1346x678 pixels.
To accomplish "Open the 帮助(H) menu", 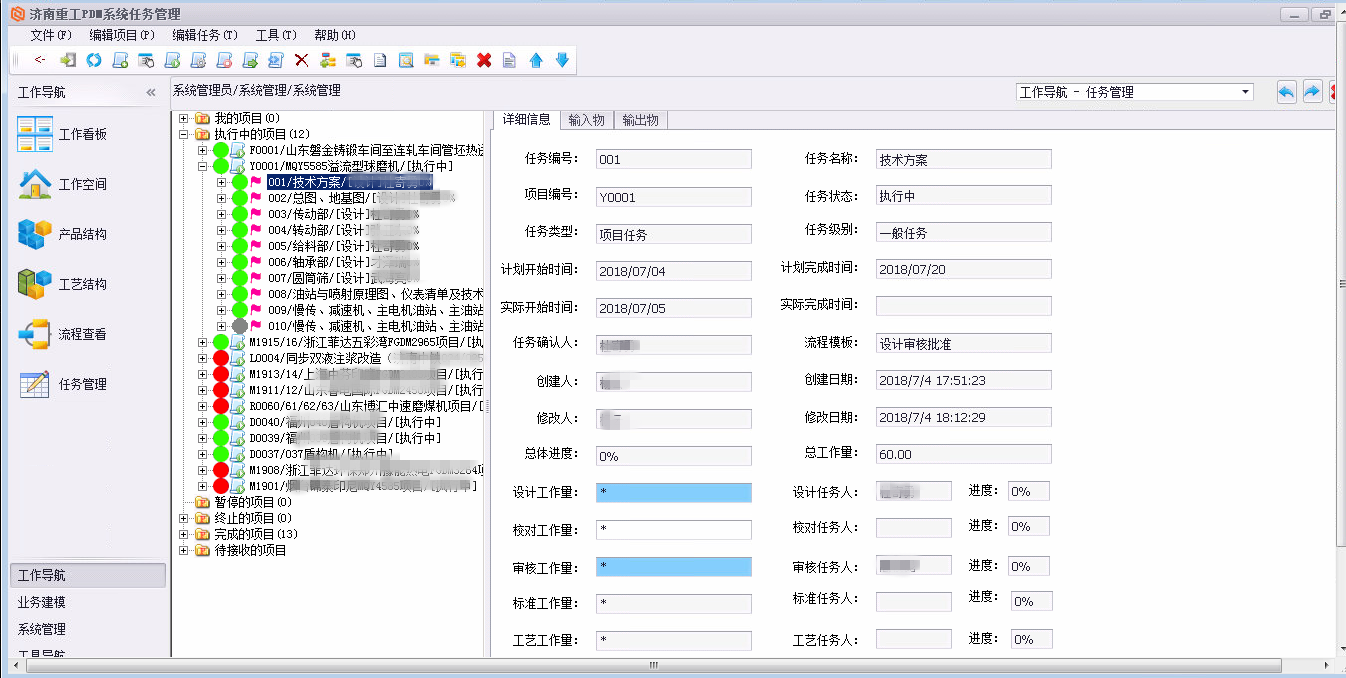I will tap(335, 35).
